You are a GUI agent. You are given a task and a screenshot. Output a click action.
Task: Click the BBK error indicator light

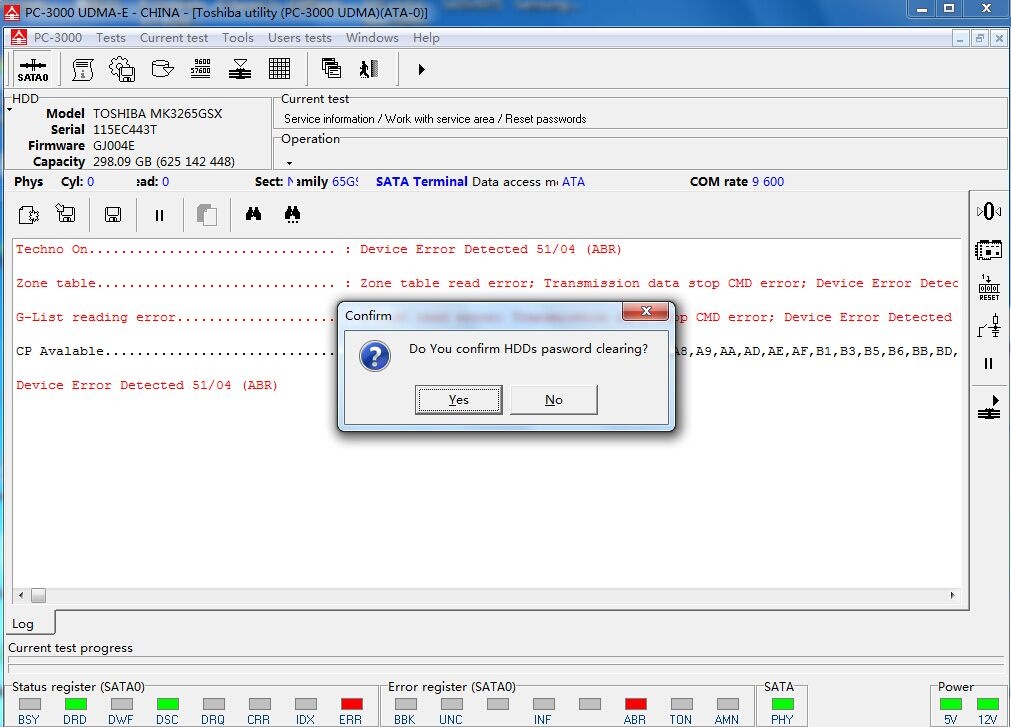tap(406, 704)
